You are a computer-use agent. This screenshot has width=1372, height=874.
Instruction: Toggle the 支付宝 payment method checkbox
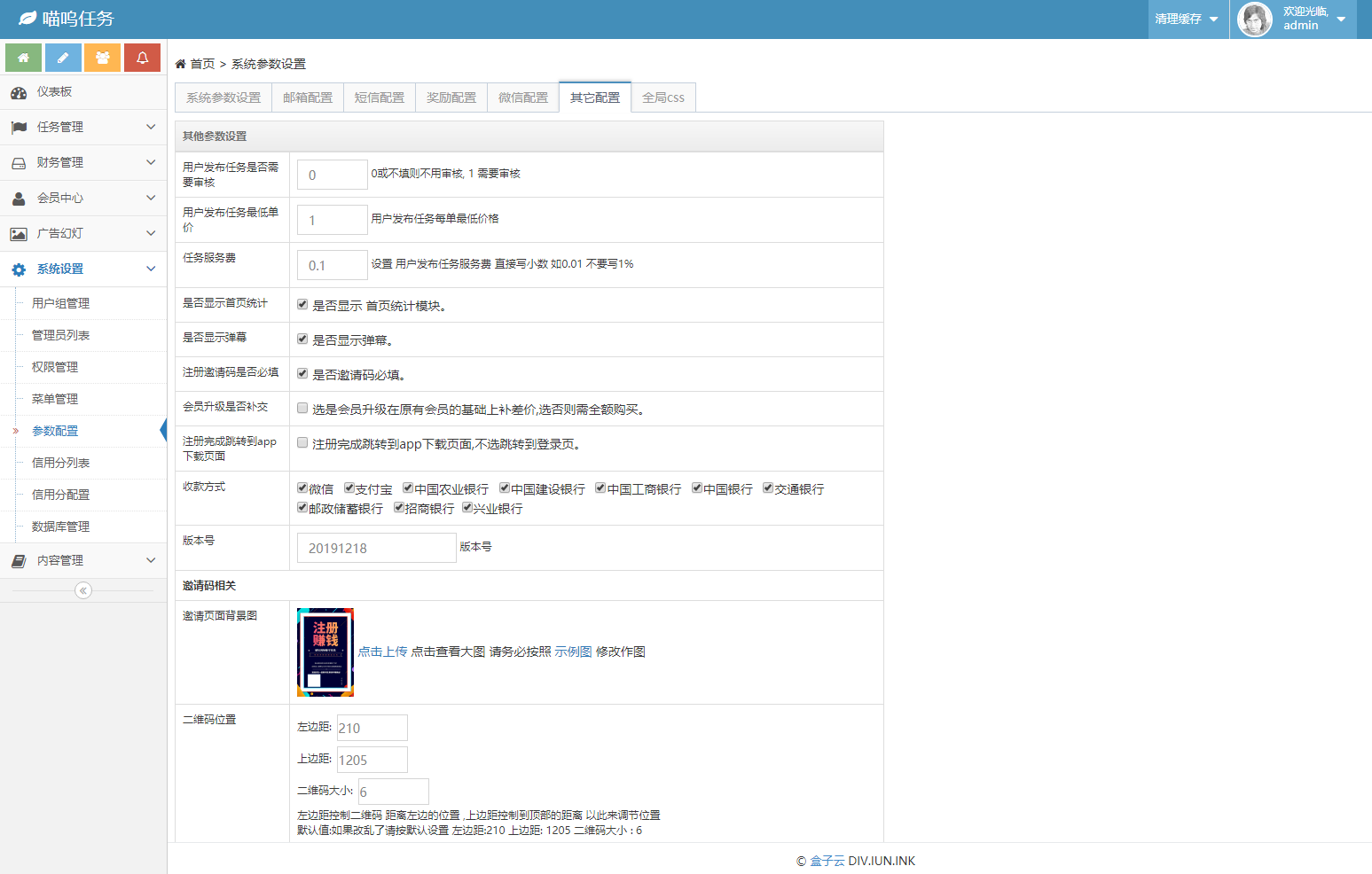pyautogui.click(x=349, y=488)
